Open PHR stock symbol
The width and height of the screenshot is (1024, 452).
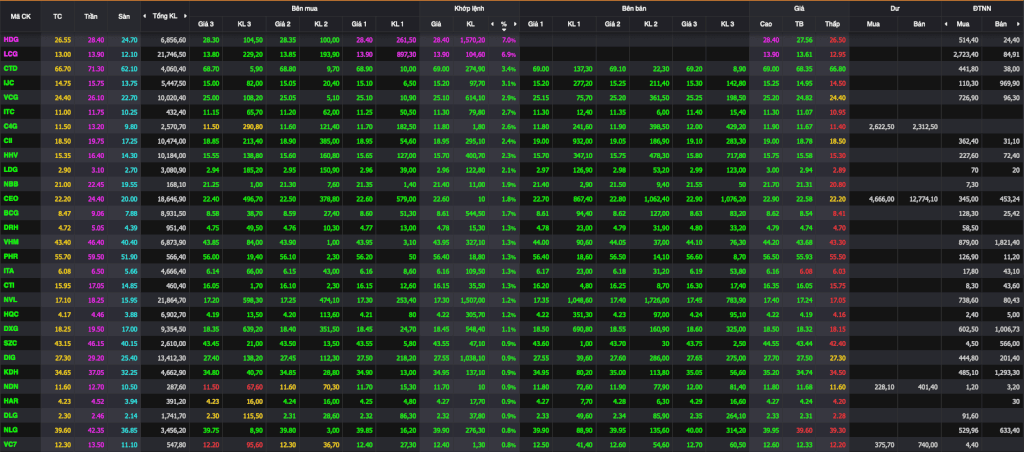click(x=11, y=256)
